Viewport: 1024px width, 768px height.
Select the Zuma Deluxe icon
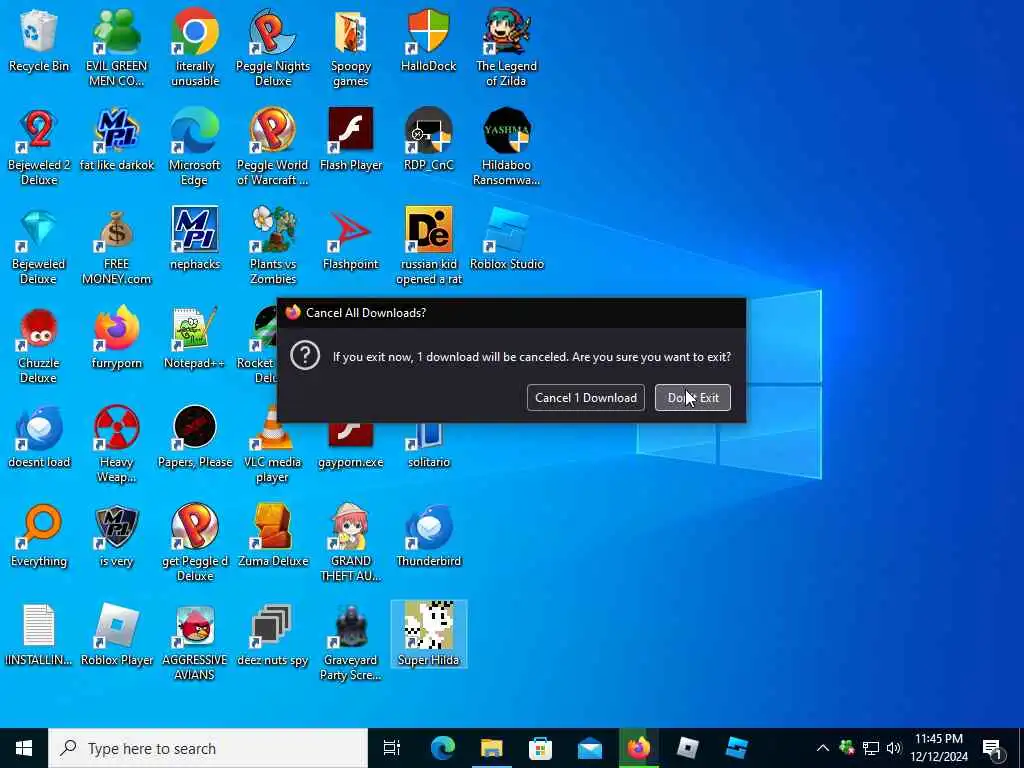coord(273,537)
